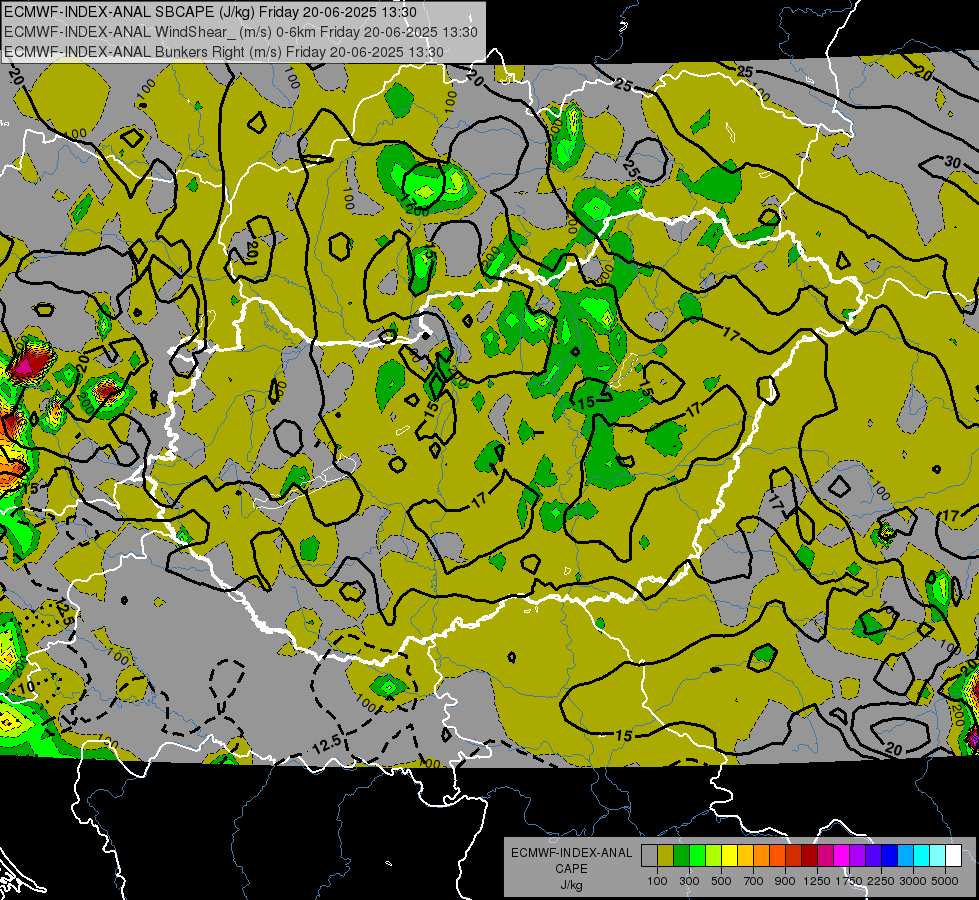Click the bright green legend swatch
The width and height of the screenshot is (979, 900).
pos(697,856)
